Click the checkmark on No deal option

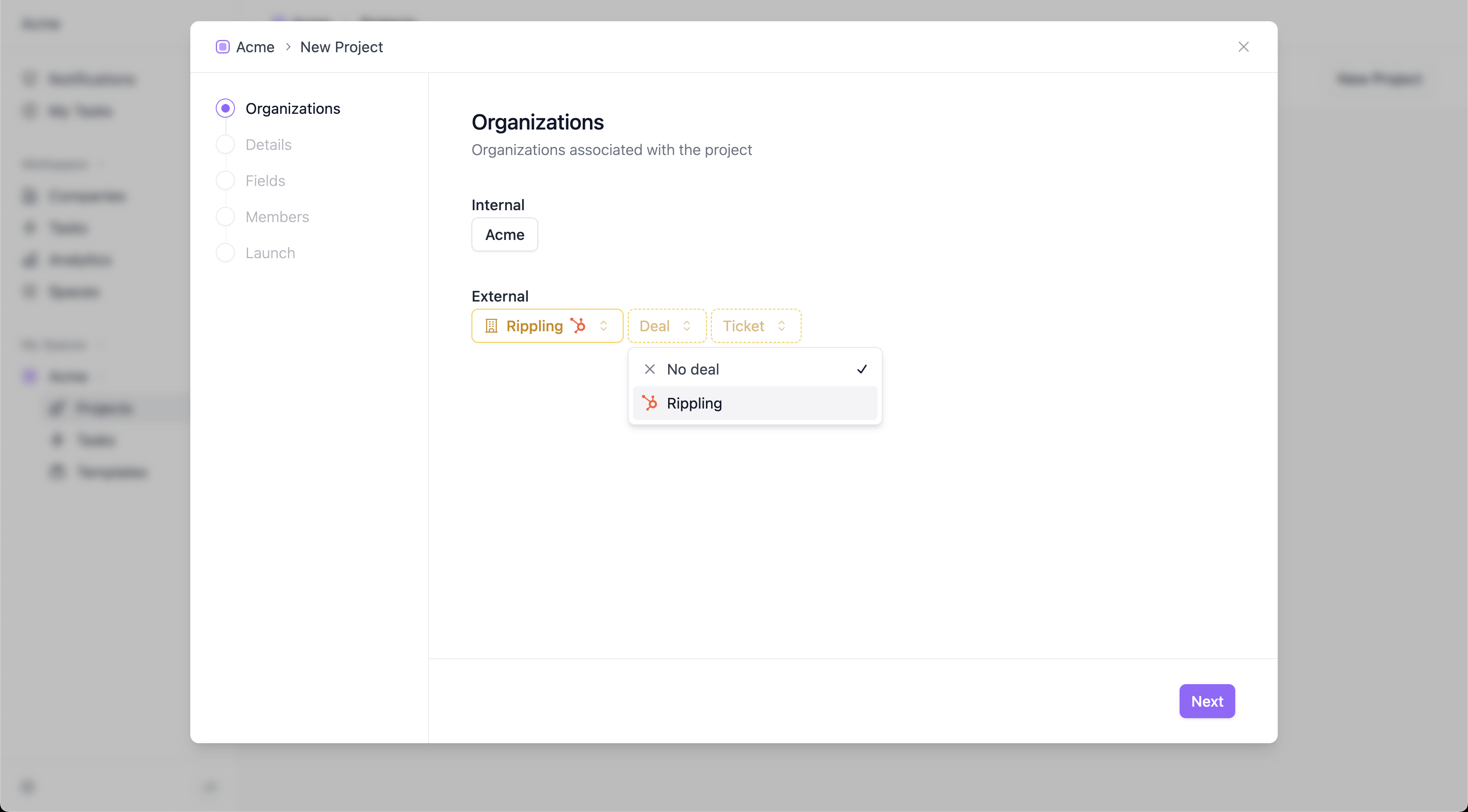click(862, 369)
